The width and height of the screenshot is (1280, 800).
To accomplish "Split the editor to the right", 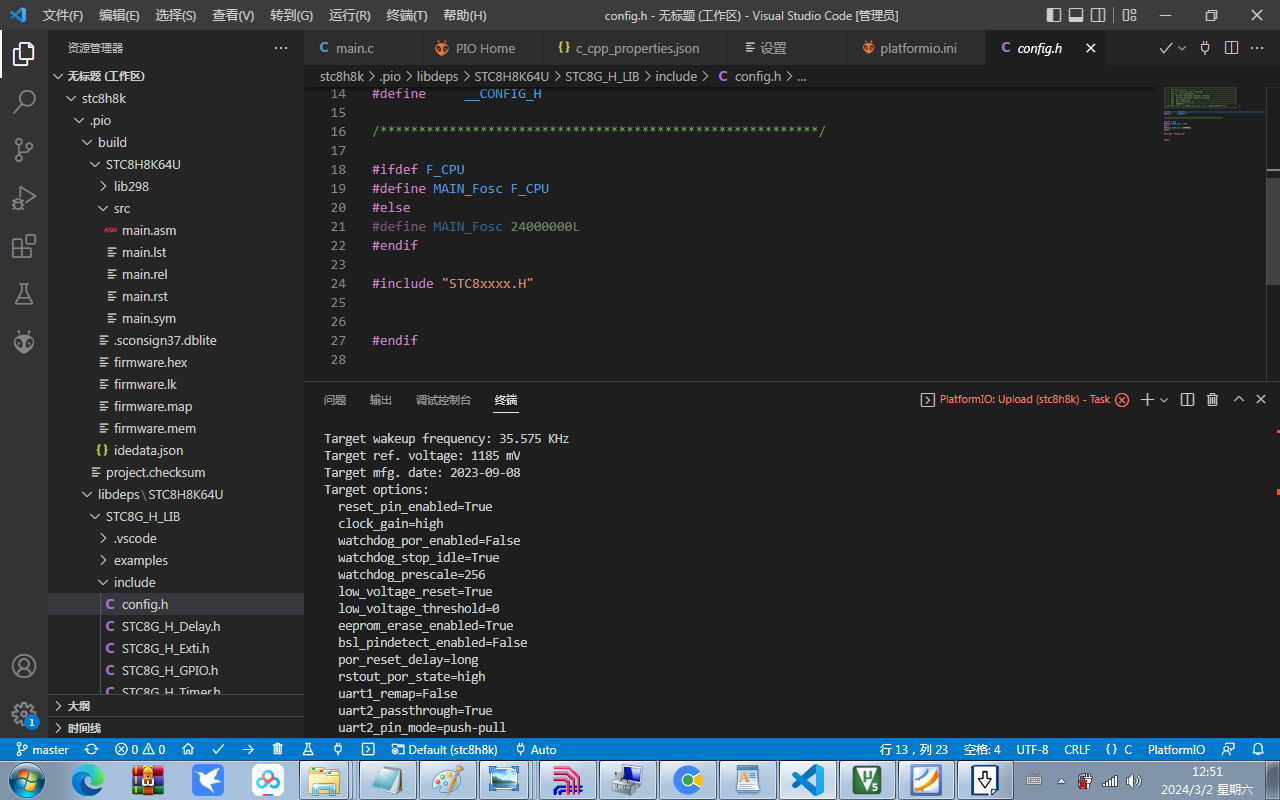I will pos(1232,48).
